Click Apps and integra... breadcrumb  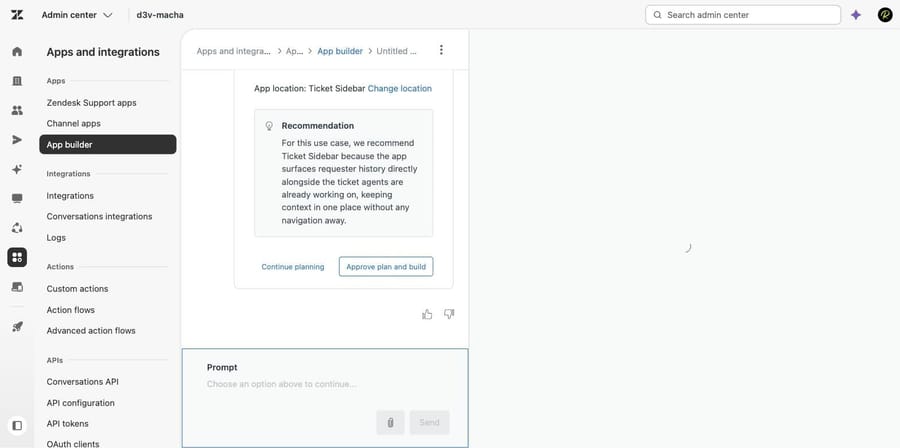click(234, 51)
